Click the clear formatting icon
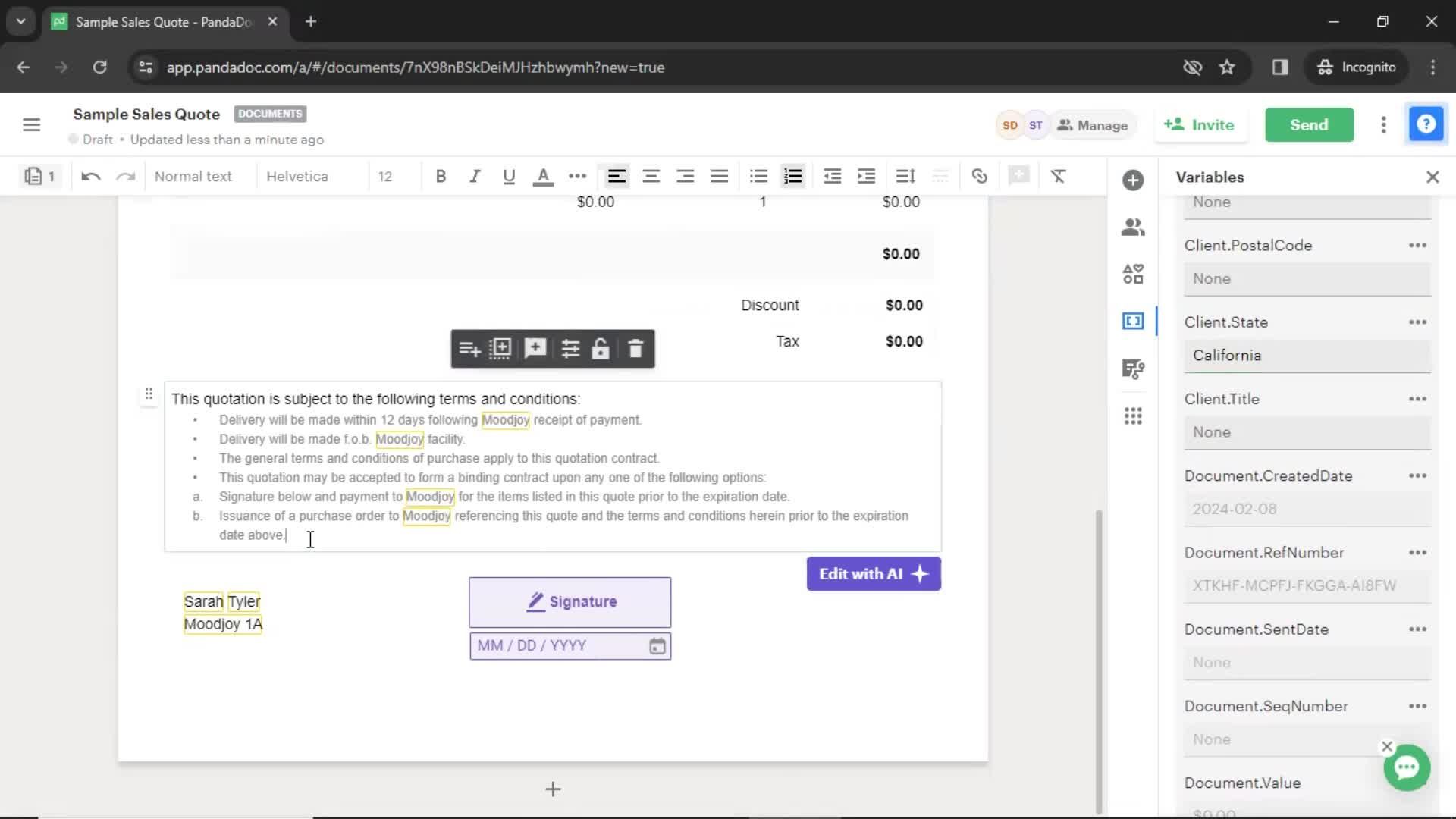 point(1057,177)
